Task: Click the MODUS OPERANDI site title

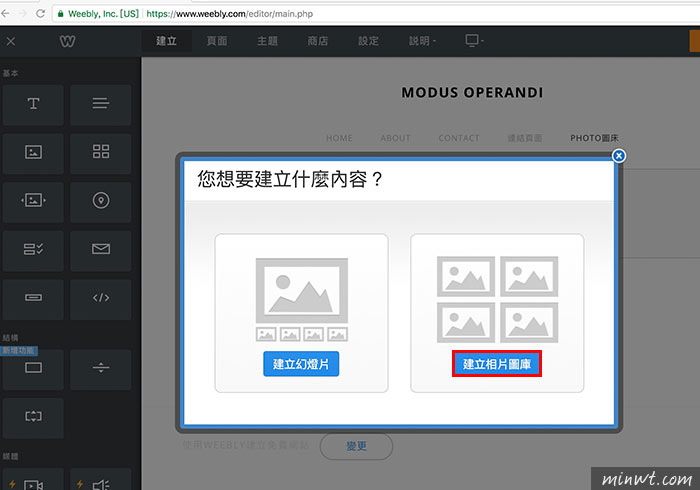Action: coord(472,92)
